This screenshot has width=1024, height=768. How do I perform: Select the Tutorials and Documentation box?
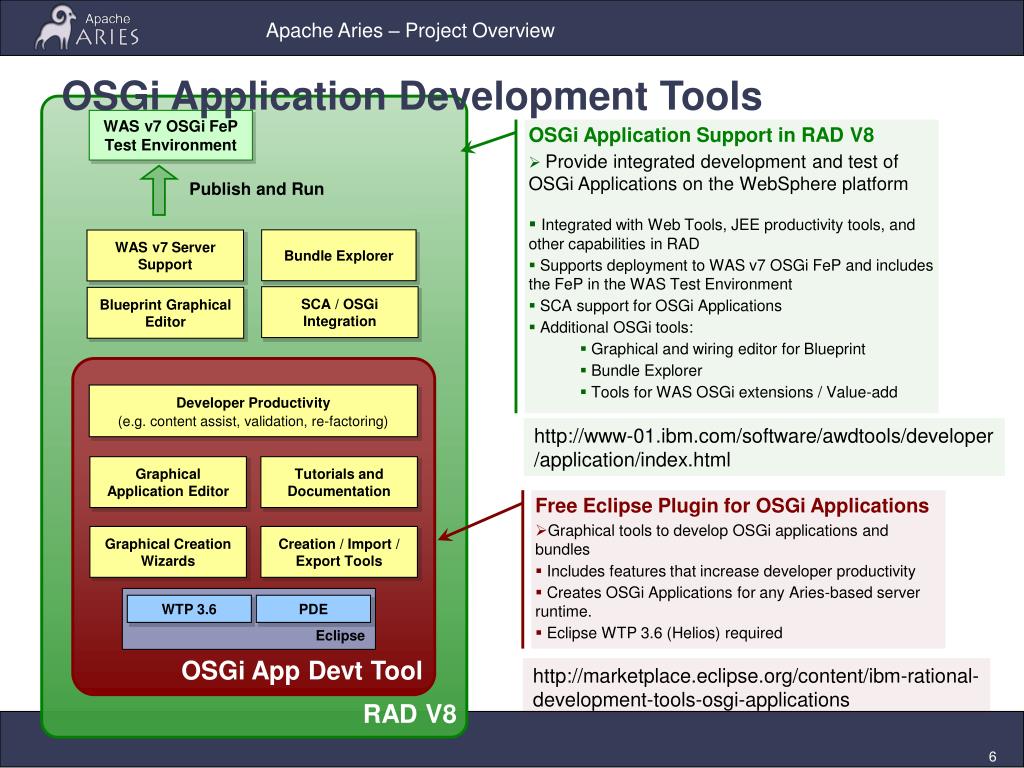click(x=338, y=482)
